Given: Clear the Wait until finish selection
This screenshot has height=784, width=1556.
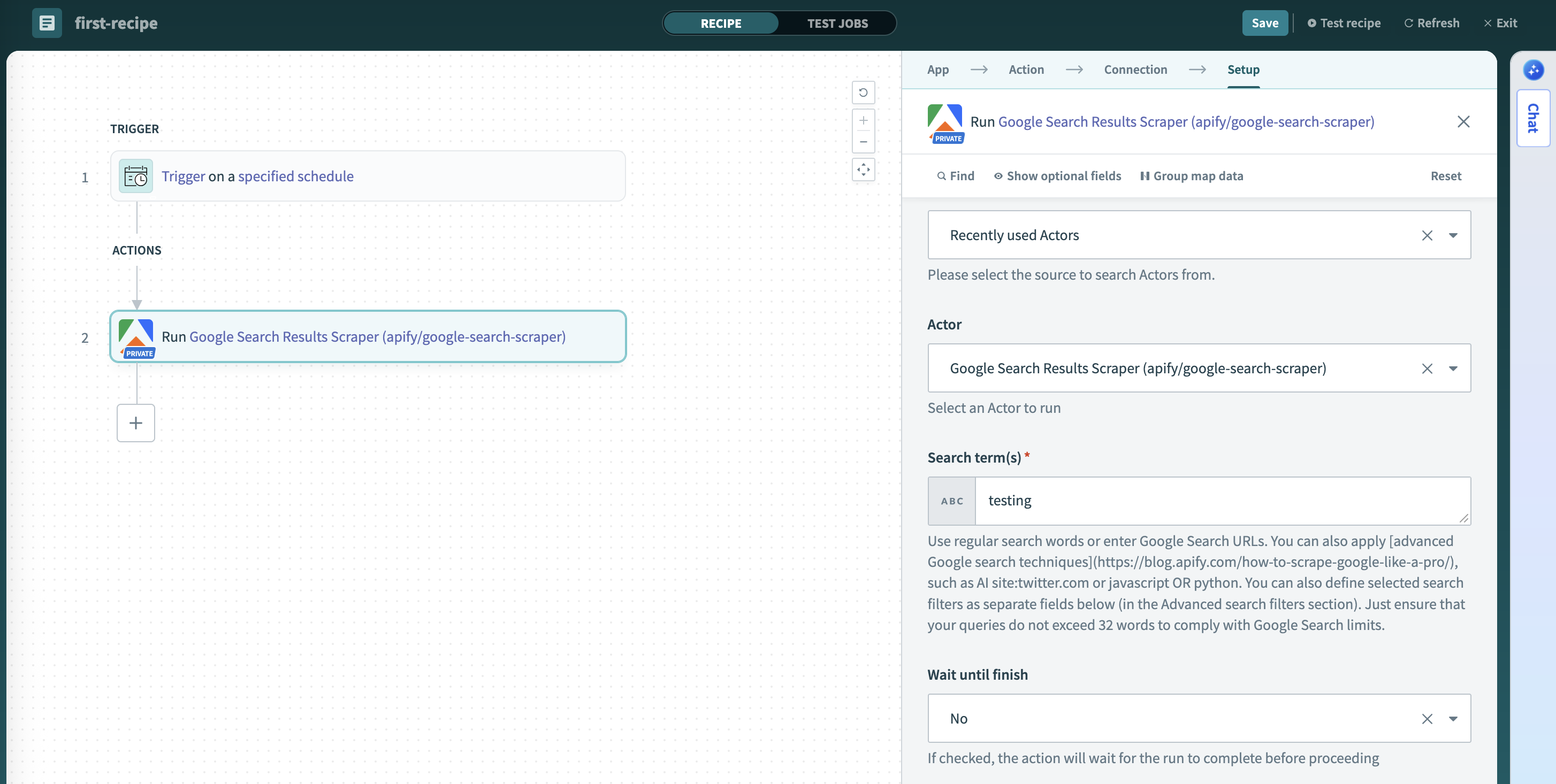Looking at the screenshot, I should click(1428, 718).
